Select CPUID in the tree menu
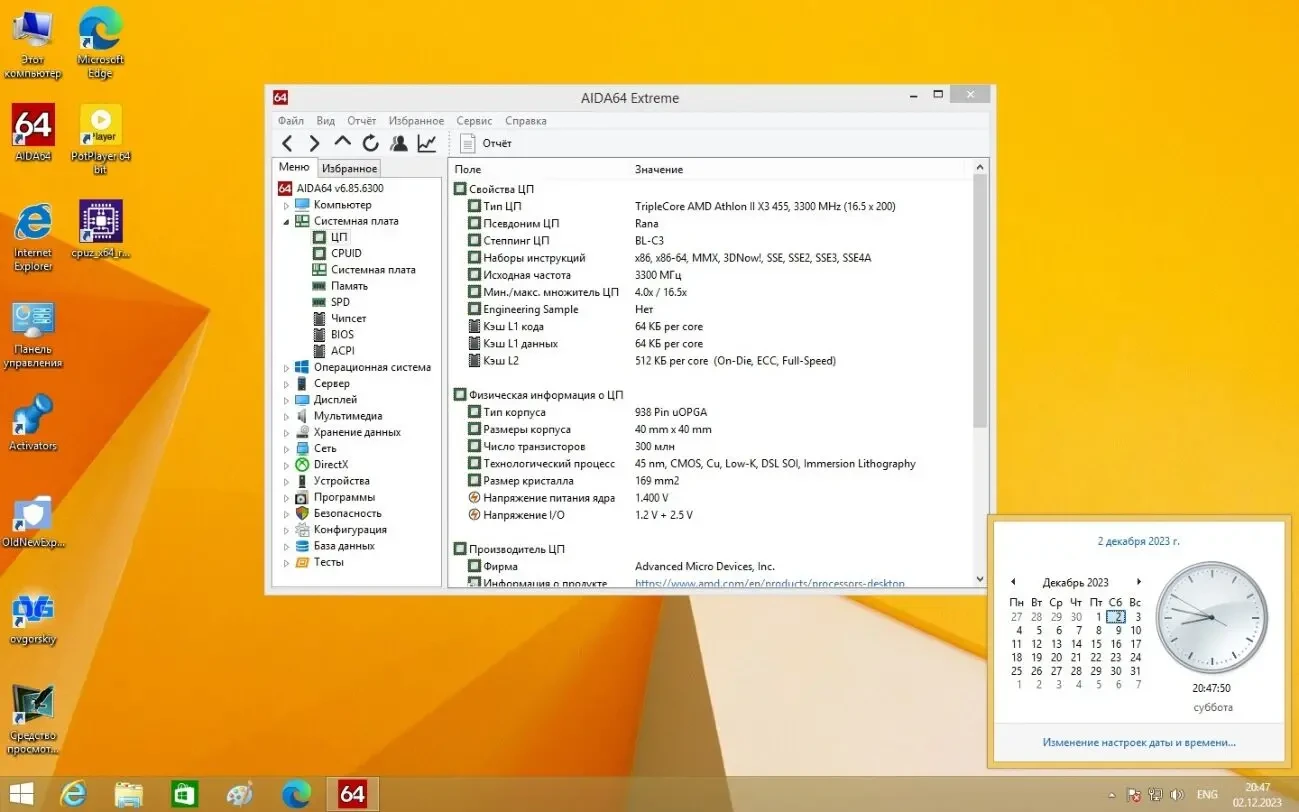1299x812 pixels. (x=346, y=253)
